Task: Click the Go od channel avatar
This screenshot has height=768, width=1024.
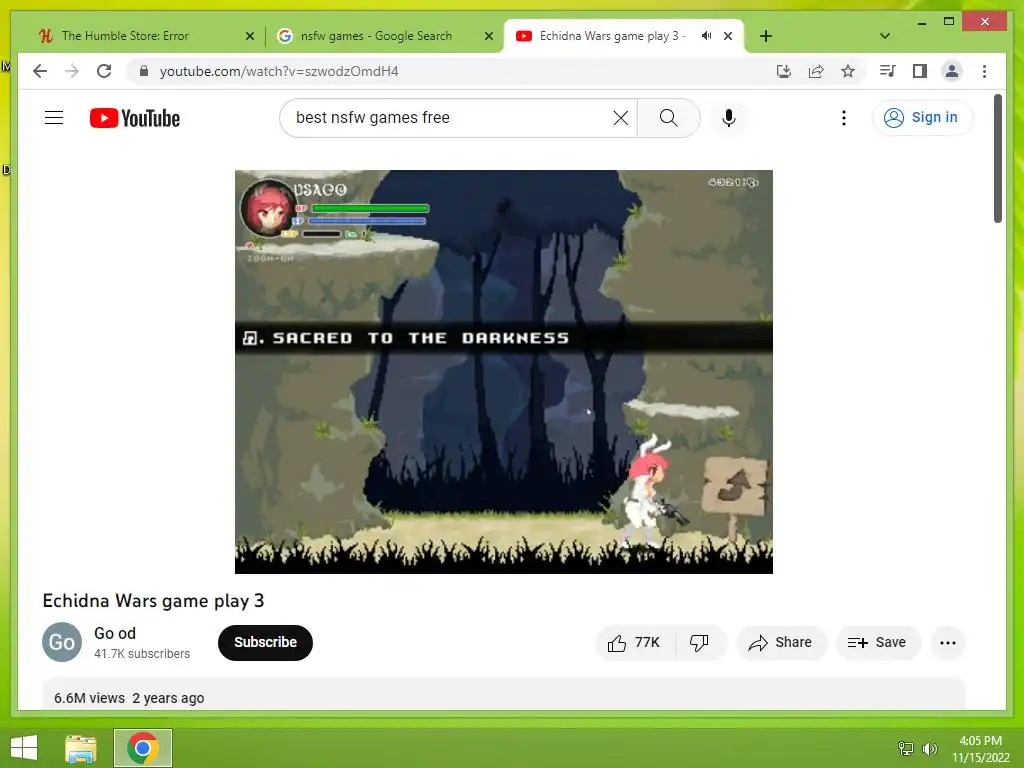Action: [x=62, y=642]
